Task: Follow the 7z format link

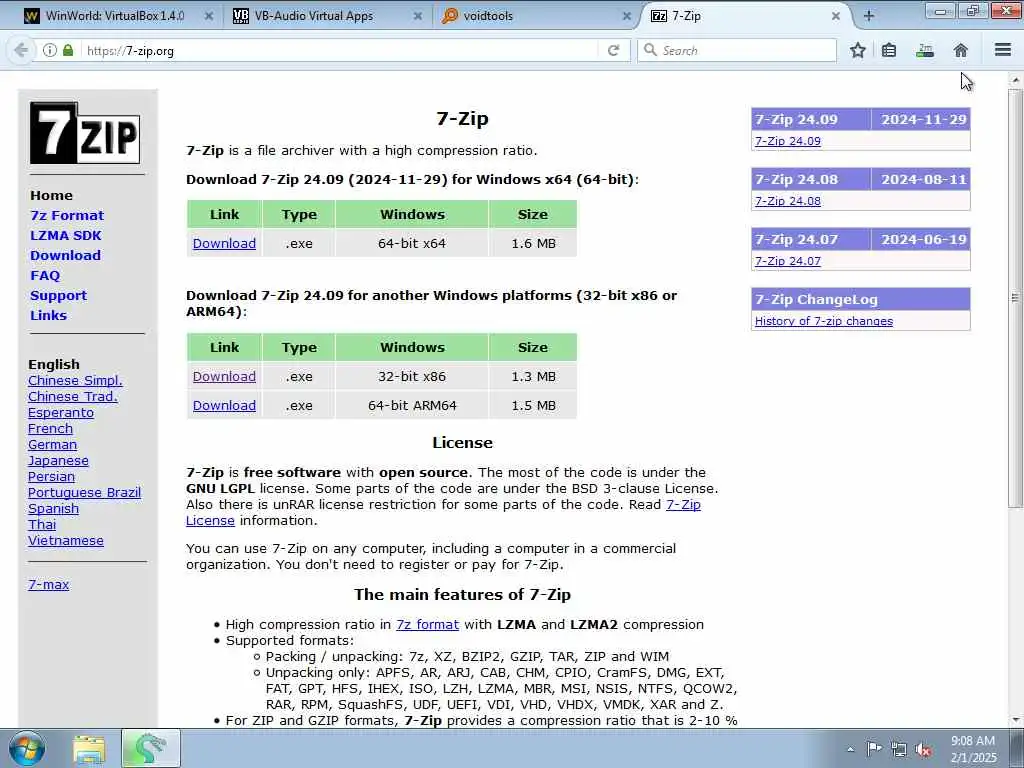Action: (427, 625)
